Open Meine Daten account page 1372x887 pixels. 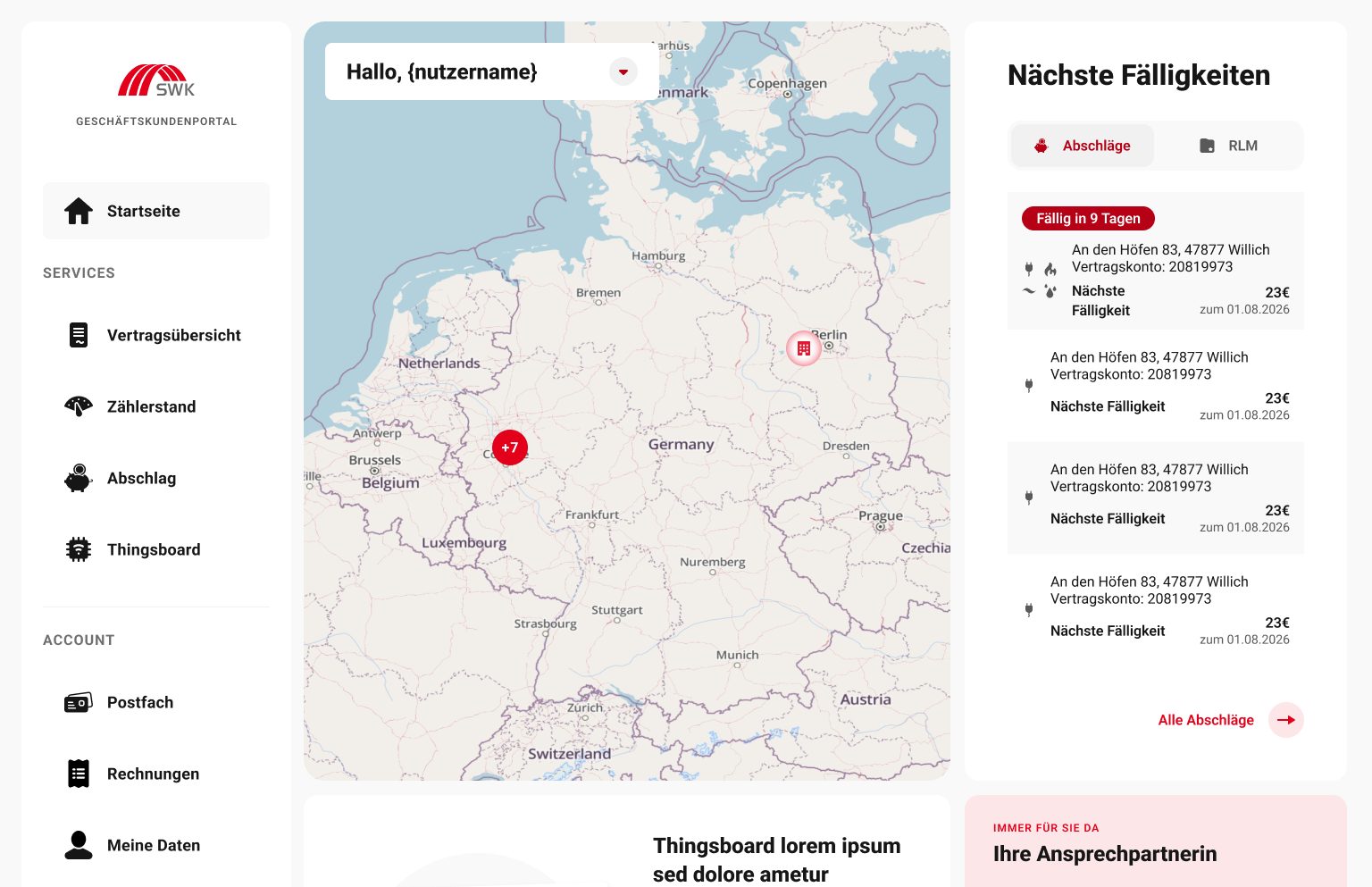click(156, 845)
